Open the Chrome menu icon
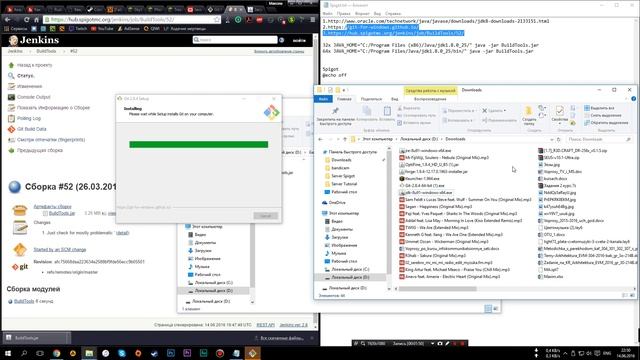The height and width of the screenshot is (360, 640). [x=313, y=19]
